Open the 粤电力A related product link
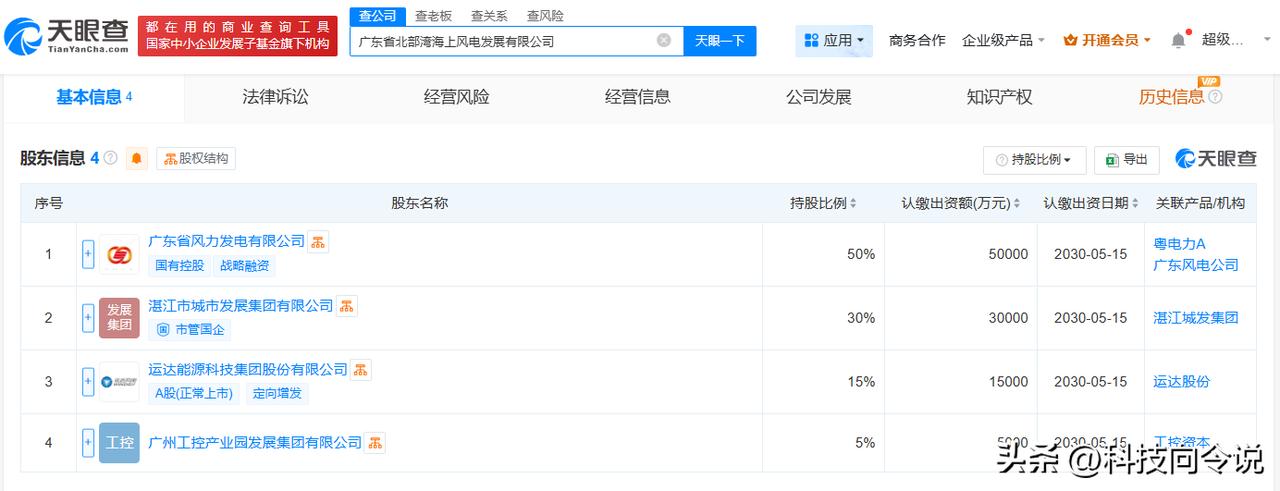The width and height of the screenshot is (1280, 491). click(x=1179, y=244)
